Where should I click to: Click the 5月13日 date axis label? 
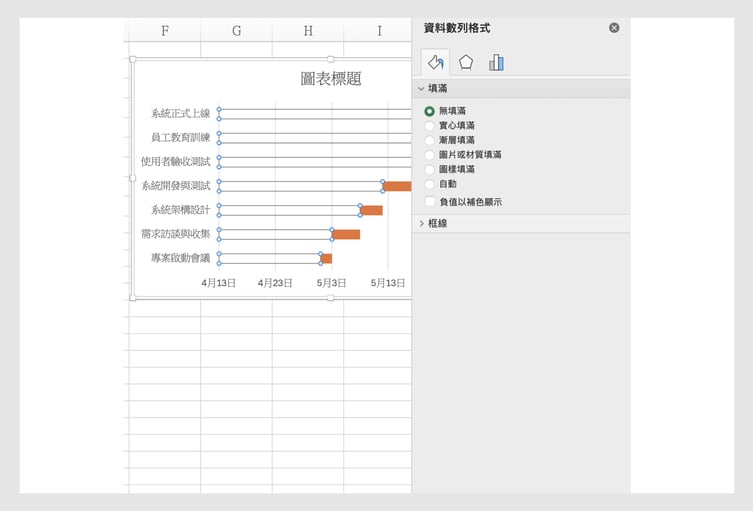(388, 283)
